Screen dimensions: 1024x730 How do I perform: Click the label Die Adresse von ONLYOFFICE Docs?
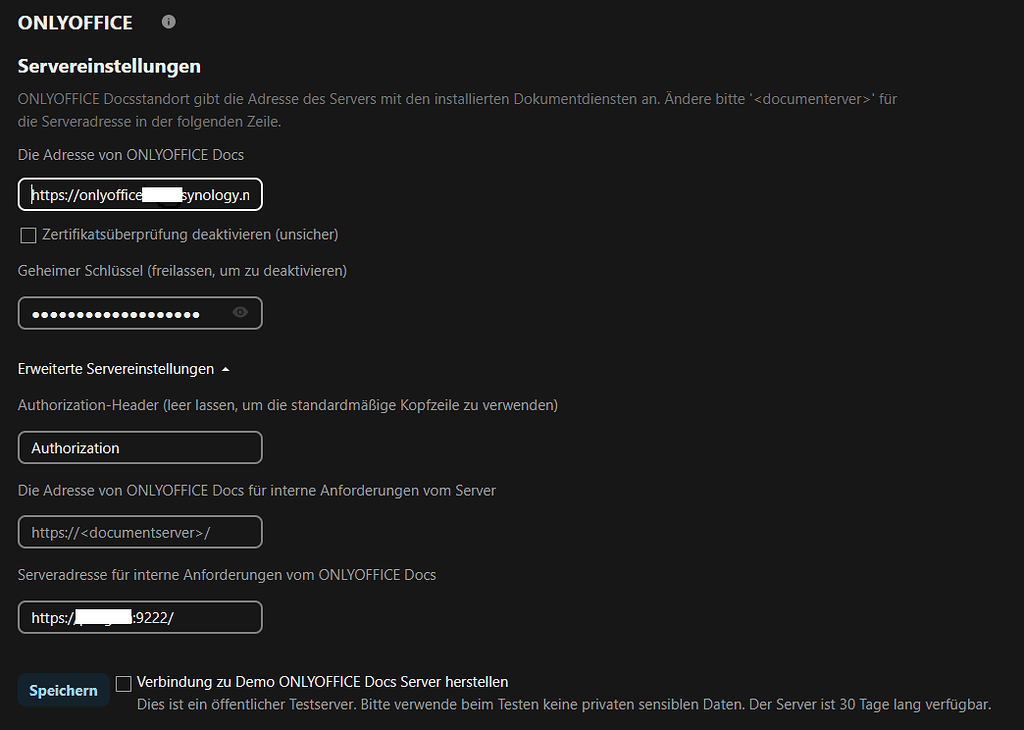tap(131, 155)
